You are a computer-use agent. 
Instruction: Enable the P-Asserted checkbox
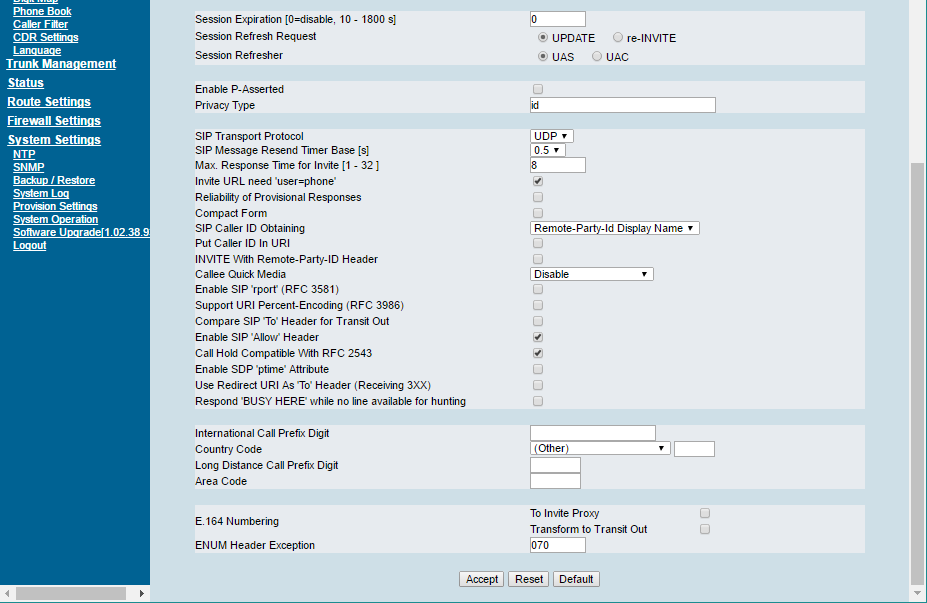coord(538,89)
